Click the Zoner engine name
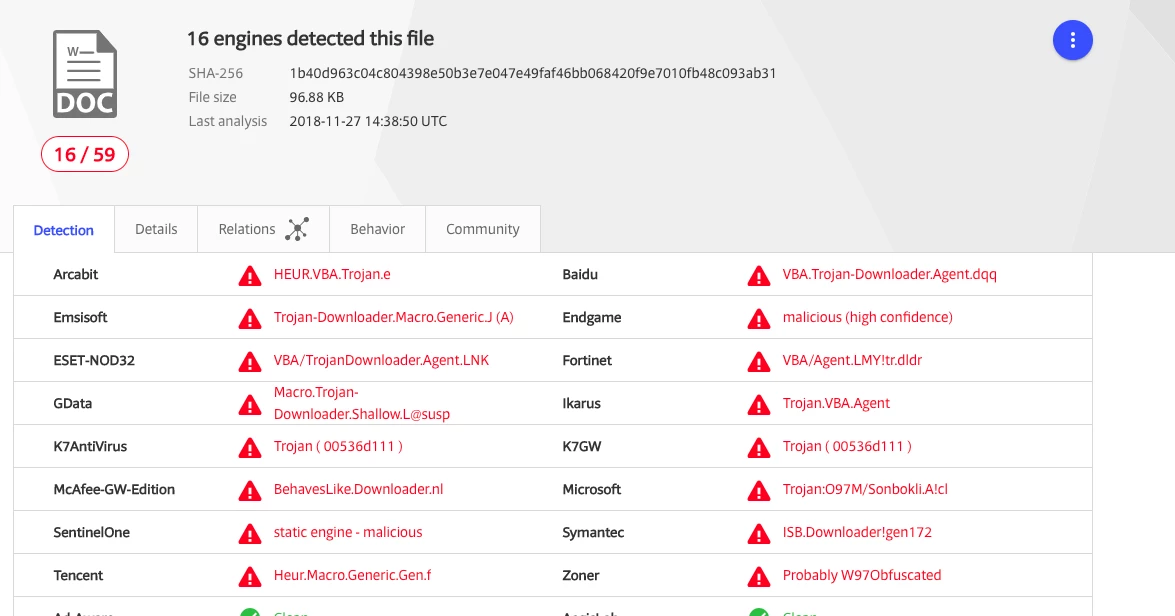1175x616 pixels. pos(581,576)
